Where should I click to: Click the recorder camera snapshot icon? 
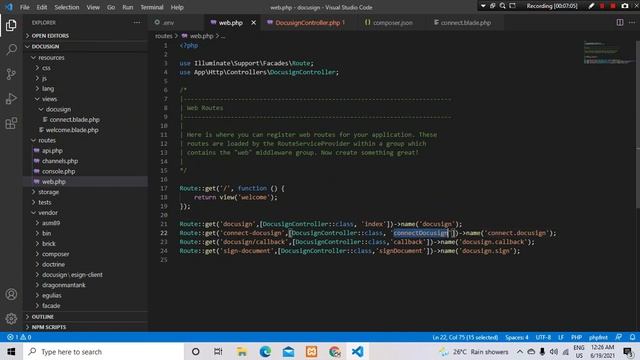[x=624, y=6]
